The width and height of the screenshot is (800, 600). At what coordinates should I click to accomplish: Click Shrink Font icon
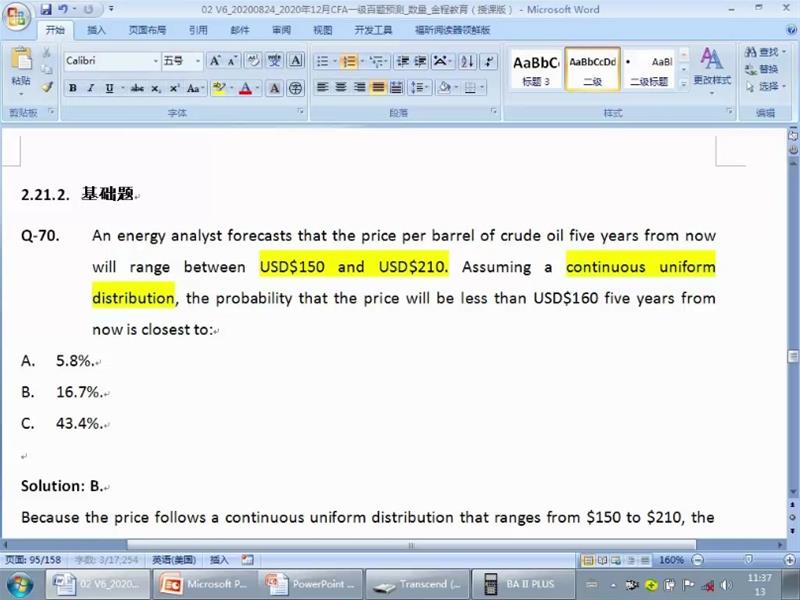click(x=233, y=61)
